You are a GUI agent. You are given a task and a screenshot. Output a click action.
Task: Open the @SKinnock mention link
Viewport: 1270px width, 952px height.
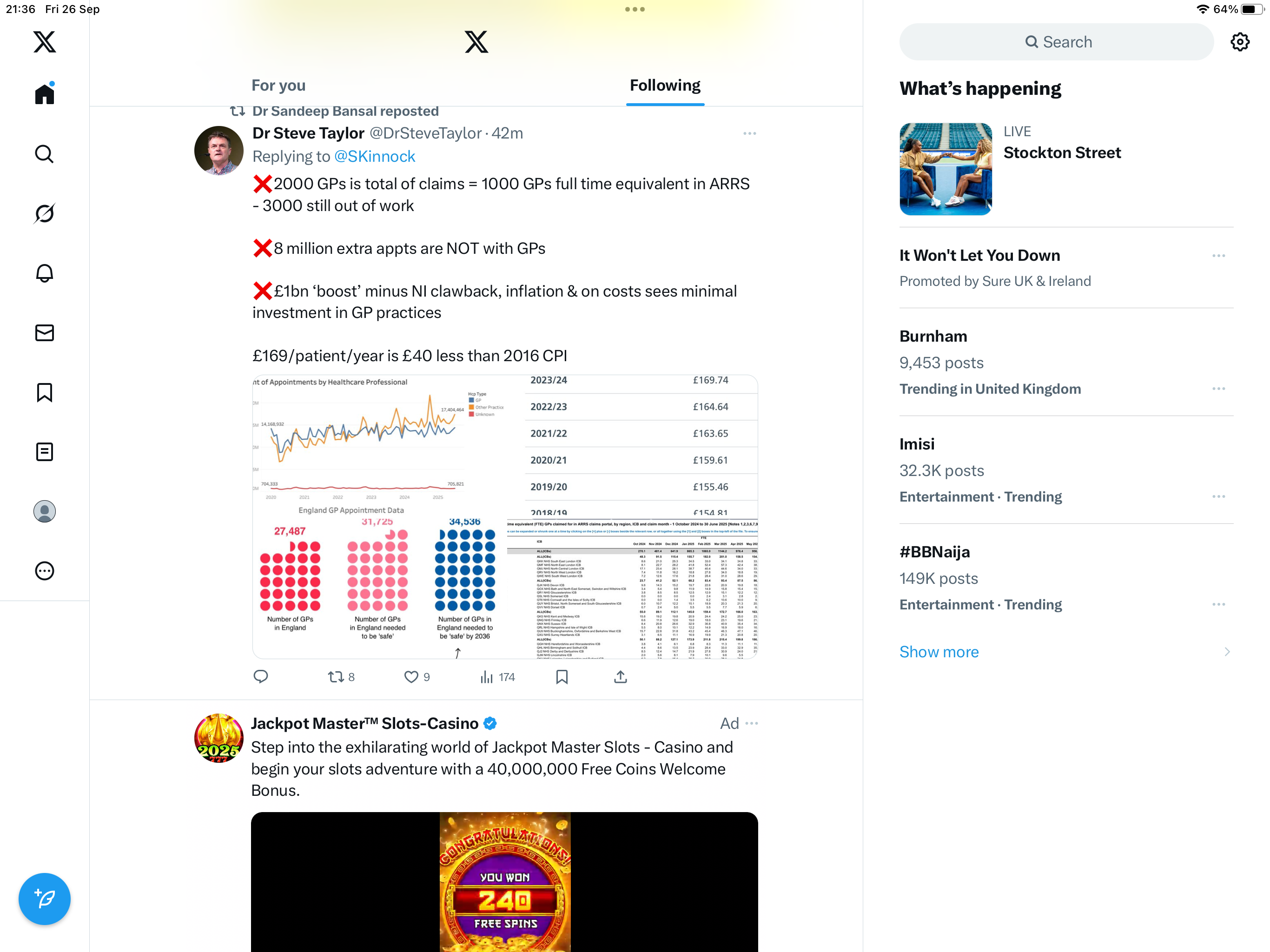(x=374, y=156)
